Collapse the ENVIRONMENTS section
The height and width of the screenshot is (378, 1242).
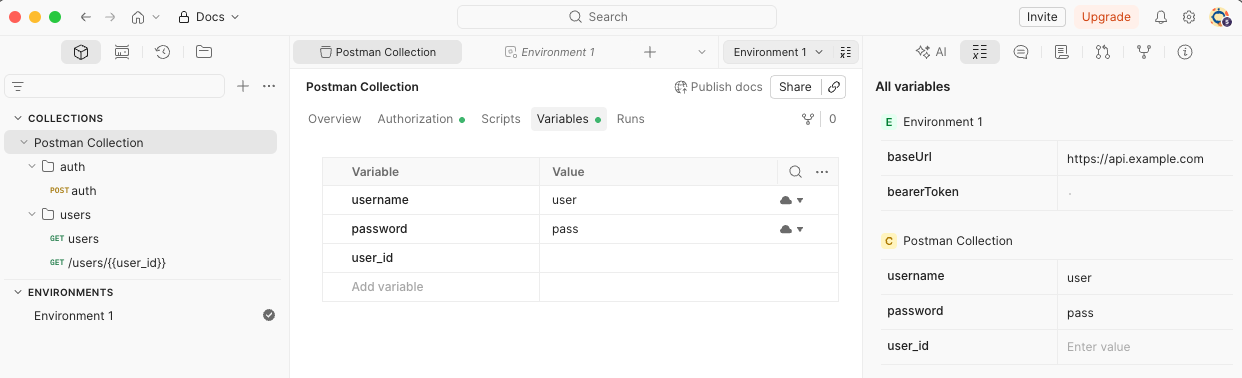pos(18,292)
